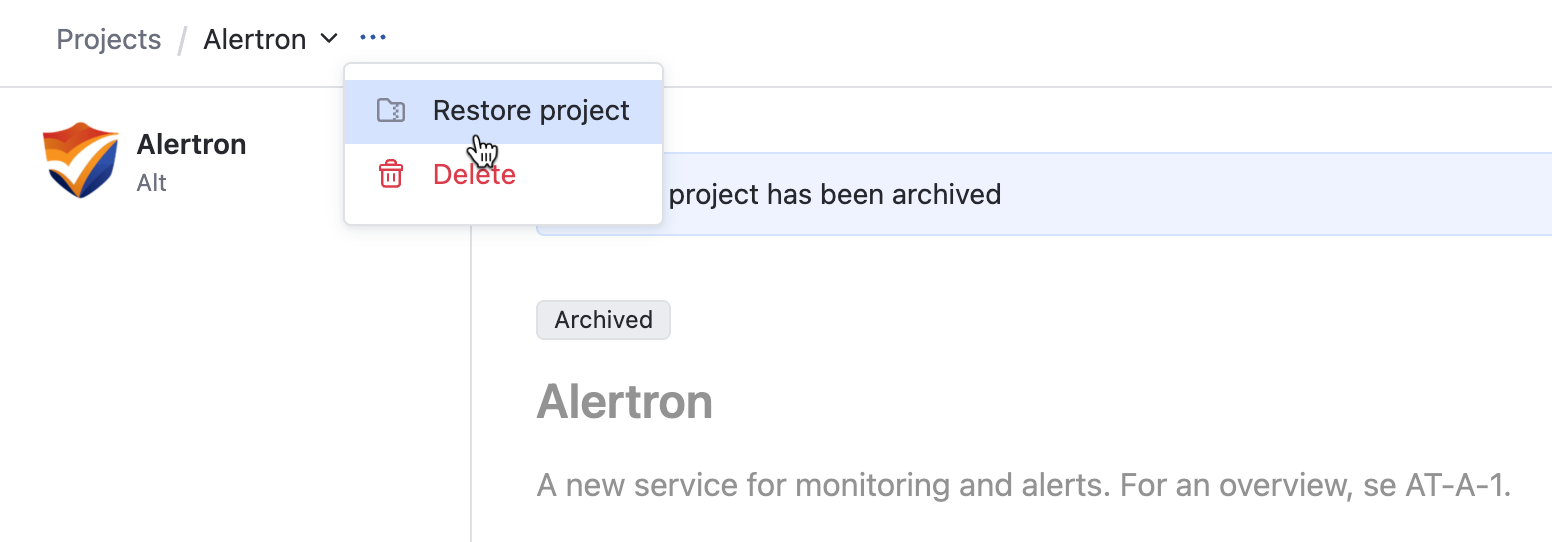Click the Alt project ID under Alertron
The width and height of the screenshot is (1552, 542).
[x=152, y=183]
